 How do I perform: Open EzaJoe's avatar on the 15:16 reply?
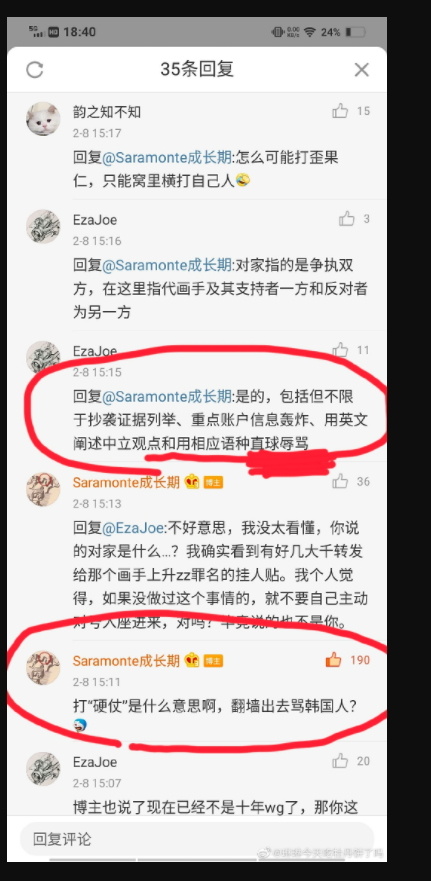[43, 226]
